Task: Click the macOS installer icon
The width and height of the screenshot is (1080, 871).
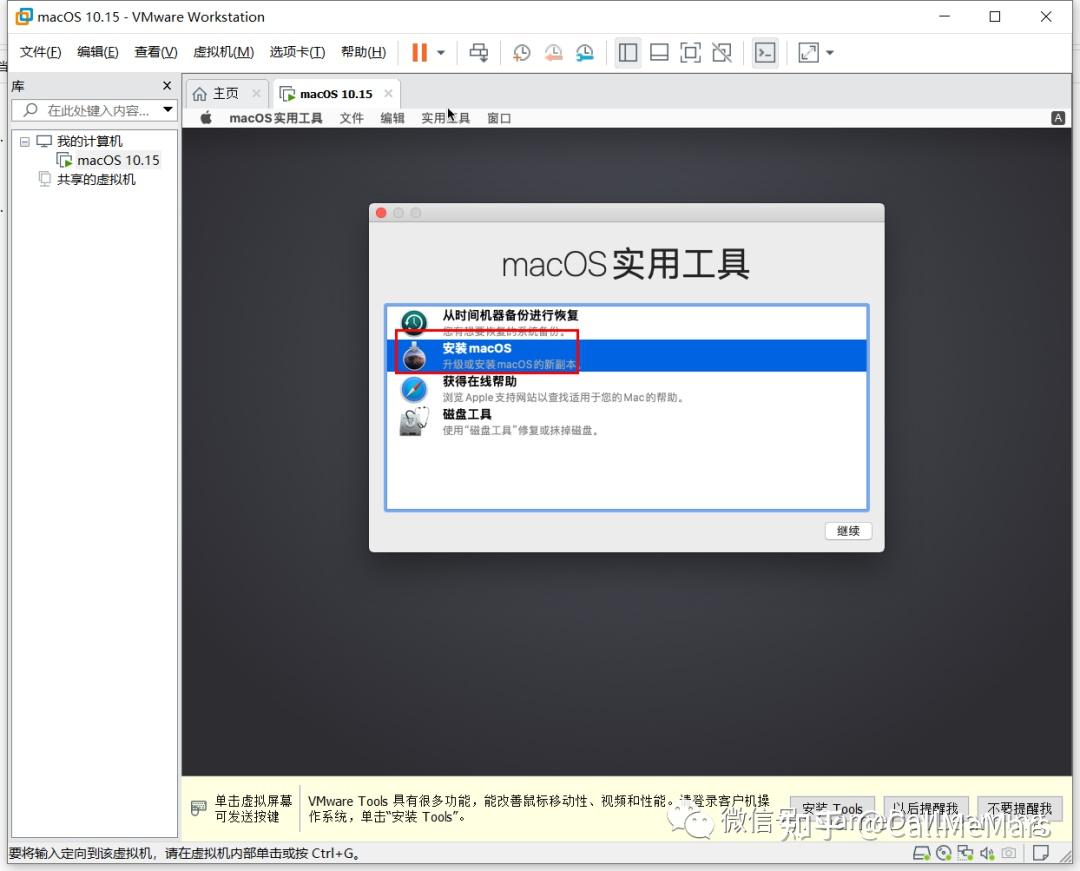Action: coord(414,355)
